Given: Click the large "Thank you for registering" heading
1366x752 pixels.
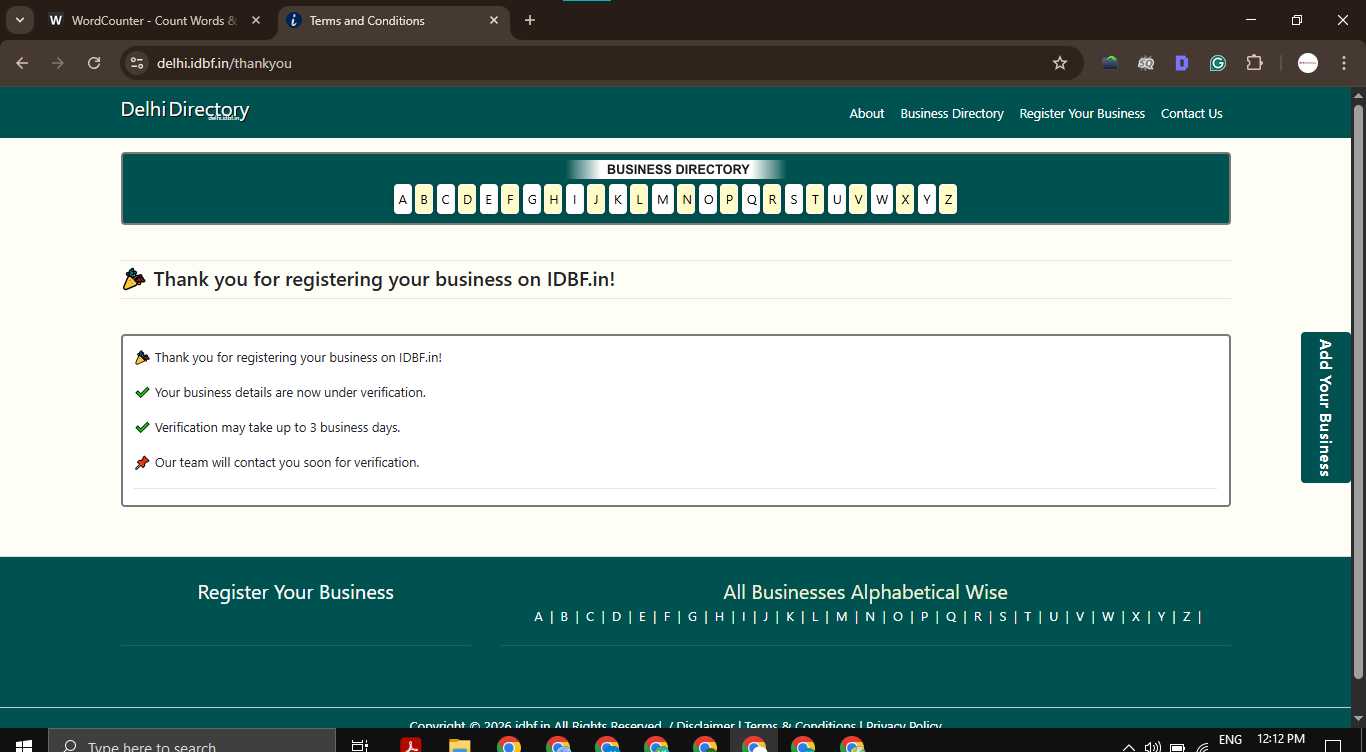Looking at the screenshot, I should [x=384, y=279].
